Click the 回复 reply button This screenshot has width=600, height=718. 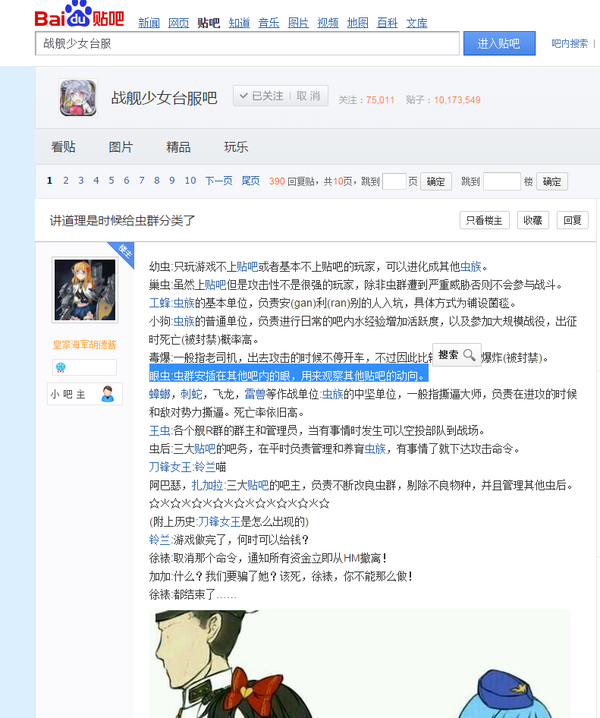point(573,220)
